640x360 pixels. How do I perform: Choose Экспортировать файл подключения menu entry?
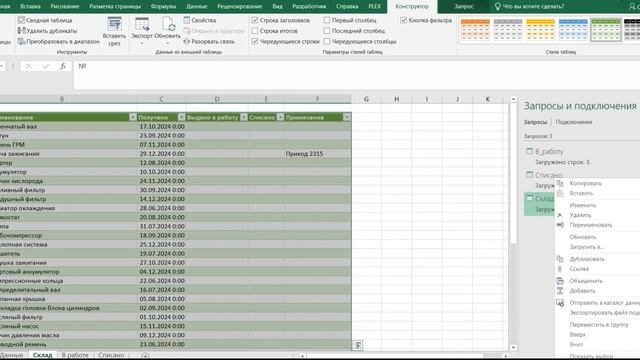pyautogui.click(x=604, y=313)
